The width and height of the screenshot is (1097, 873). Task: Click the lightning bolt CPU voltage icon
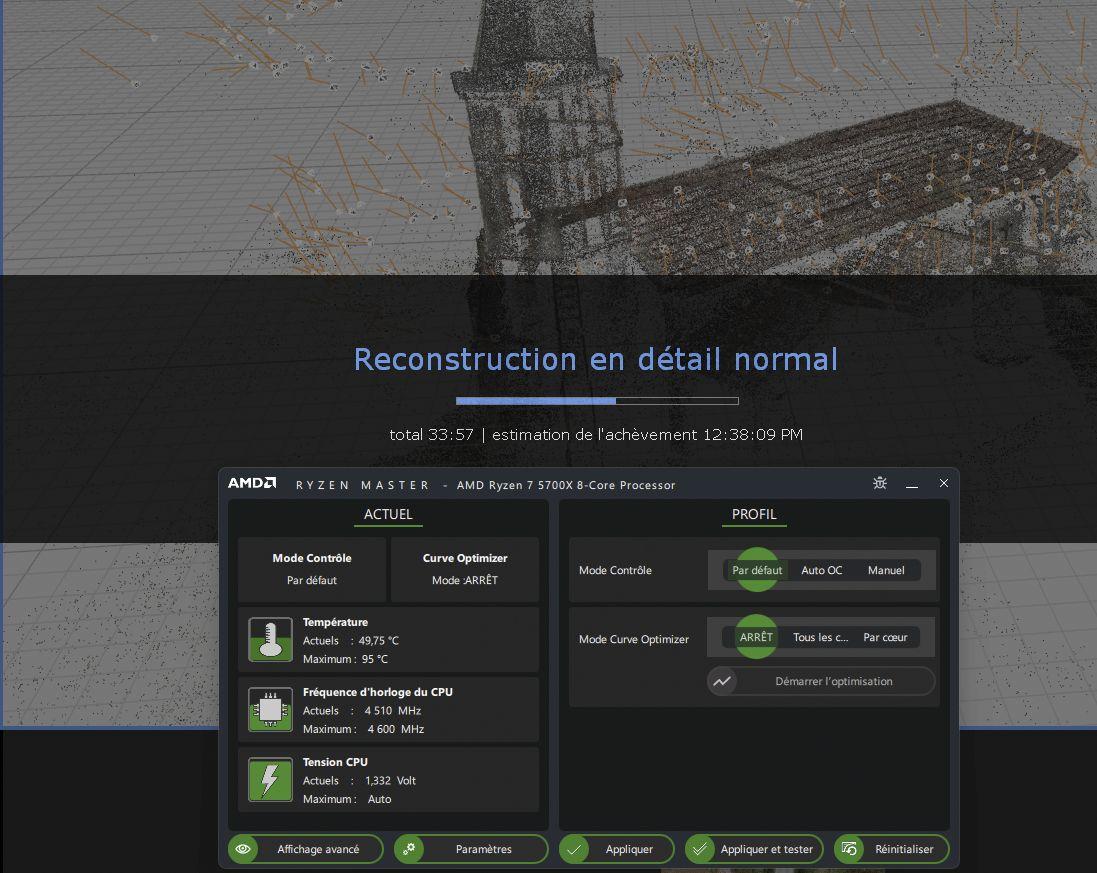coord(270,780)
